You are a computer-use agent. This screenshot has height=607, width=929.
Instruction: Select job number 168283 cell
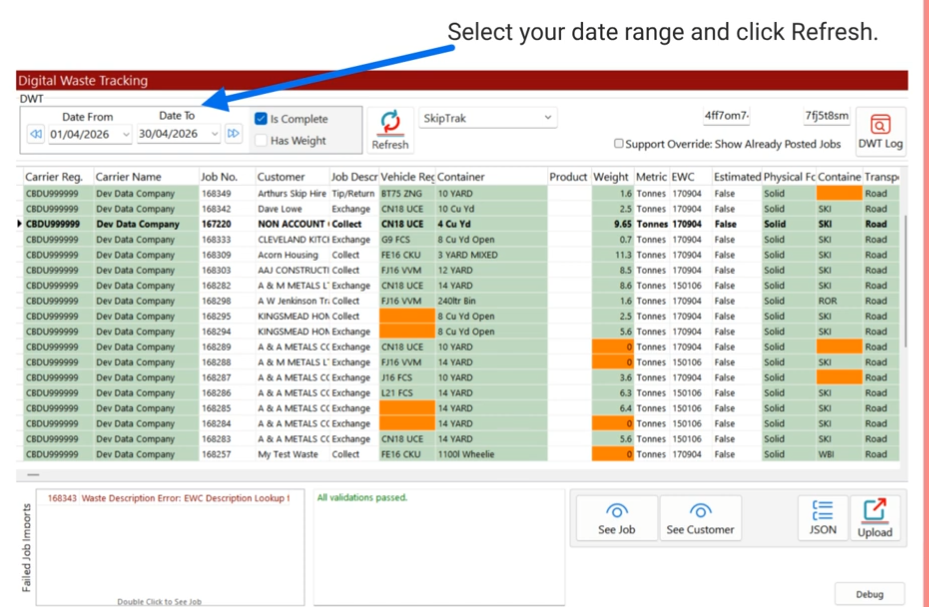pos(227,439)
